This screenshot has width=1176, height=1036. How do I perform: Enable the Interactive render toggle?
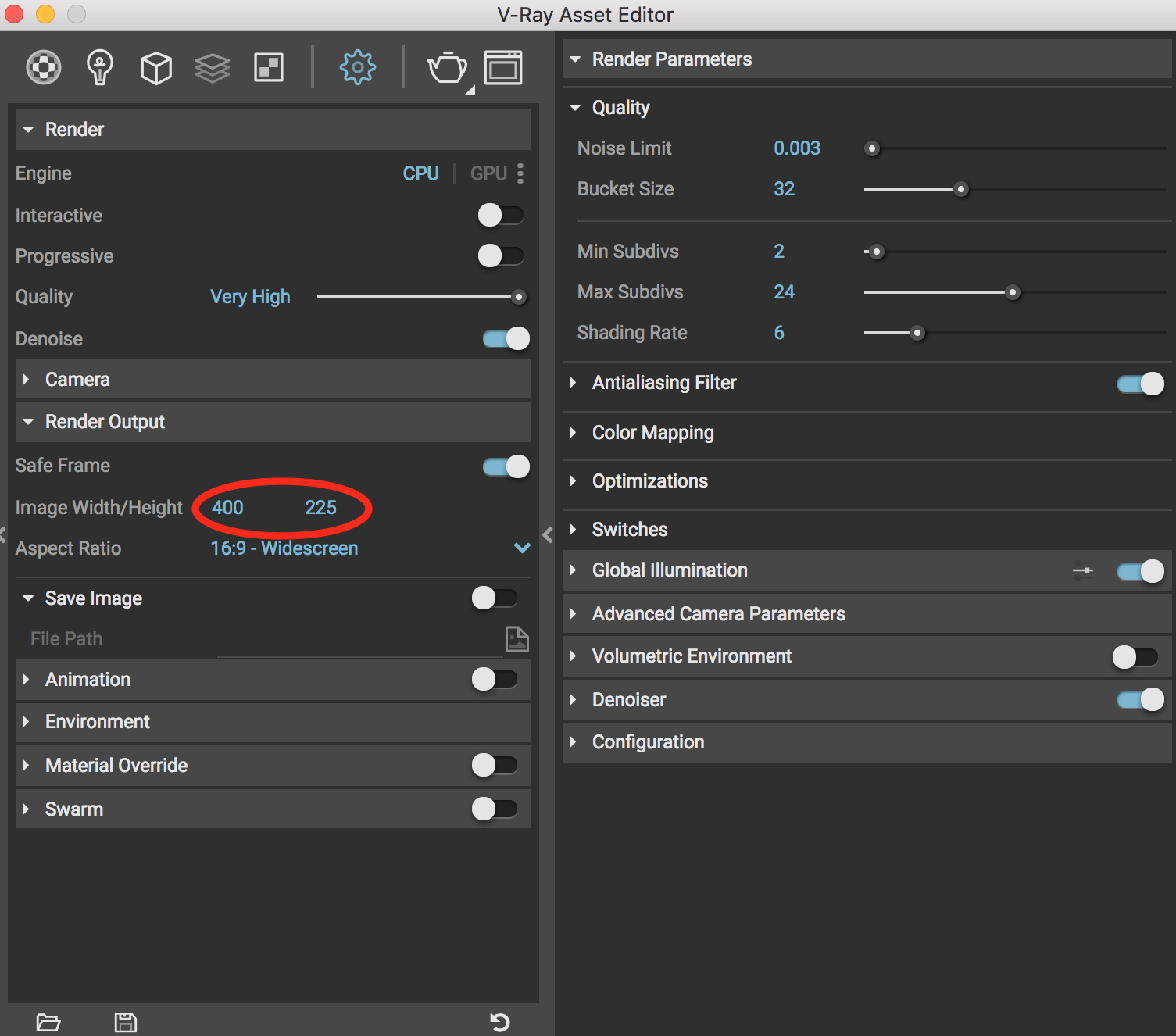point(500,215)
